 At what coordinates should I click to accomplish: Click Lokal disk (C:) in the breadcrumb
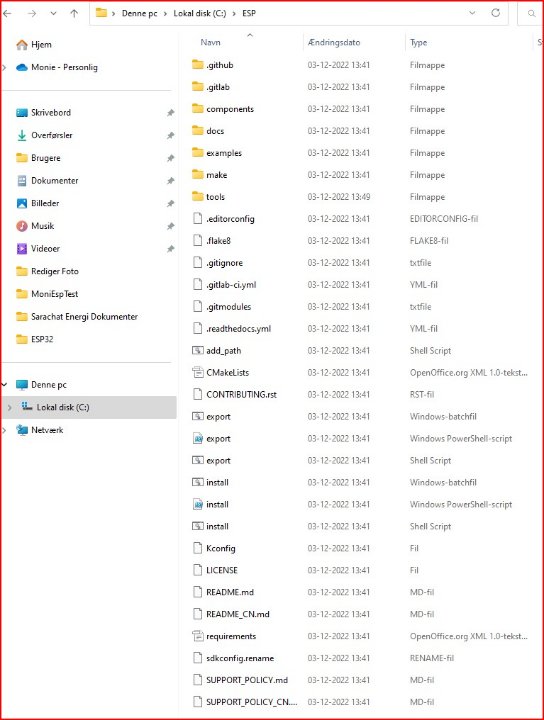(200, 13)
